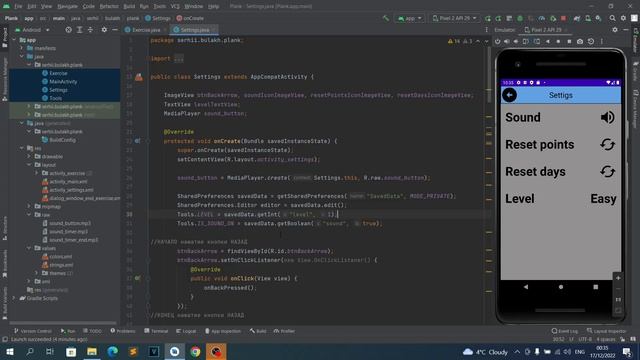Open Chrome from the taskbar

[x=196, y=351]
